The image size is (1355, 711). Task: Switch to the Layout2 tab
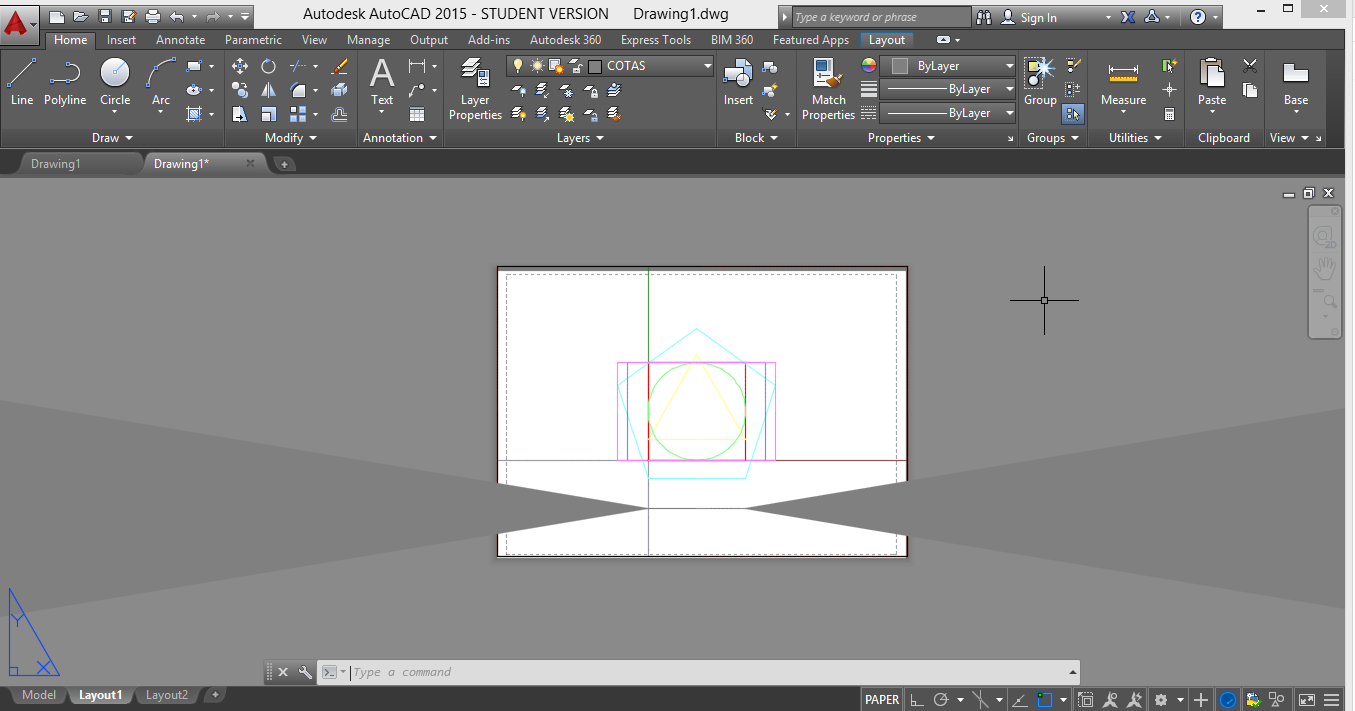167,695
